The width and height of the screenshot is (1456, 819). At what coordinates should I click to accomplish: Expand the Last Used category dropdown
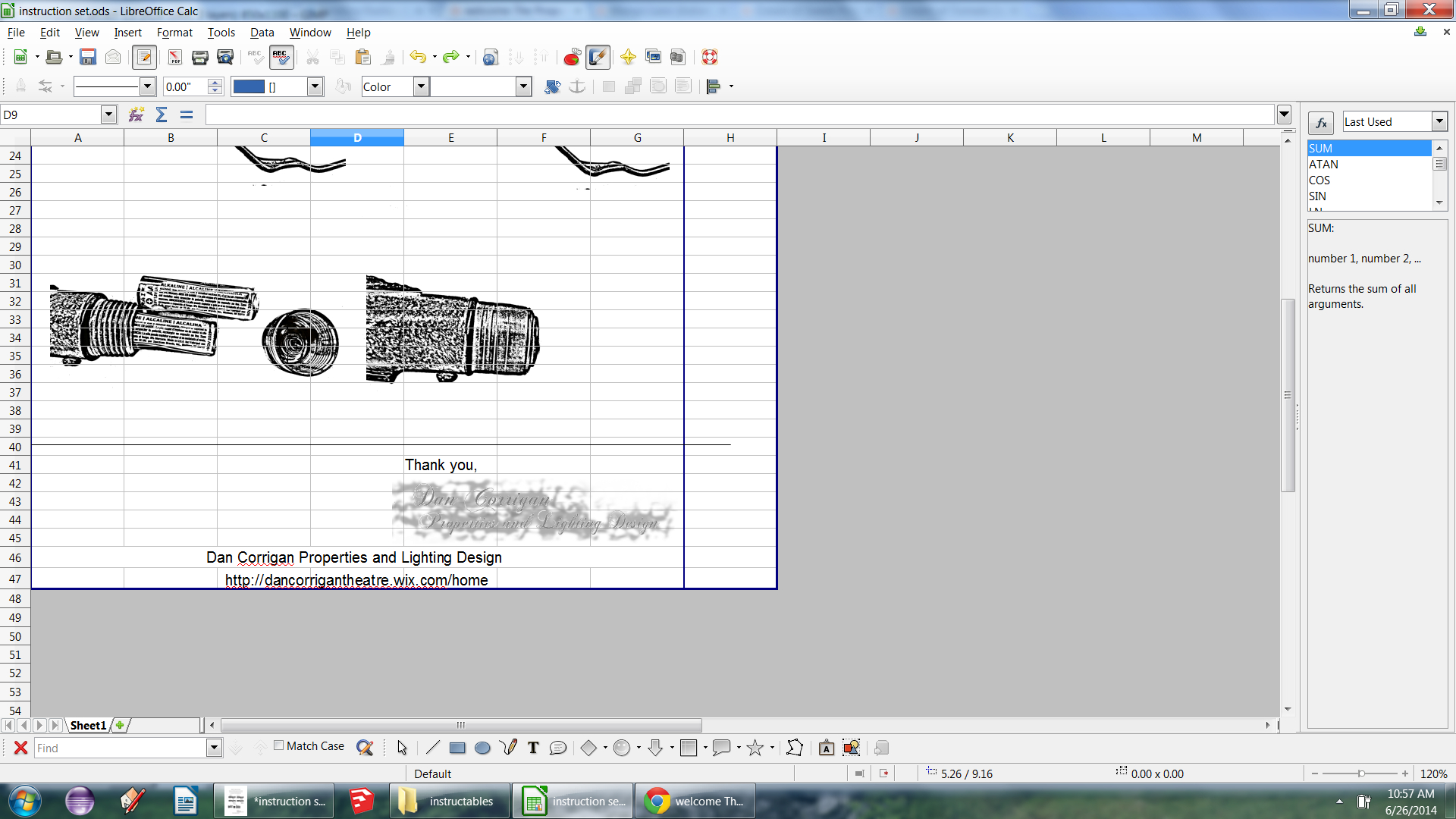[x=1439, y=121]
